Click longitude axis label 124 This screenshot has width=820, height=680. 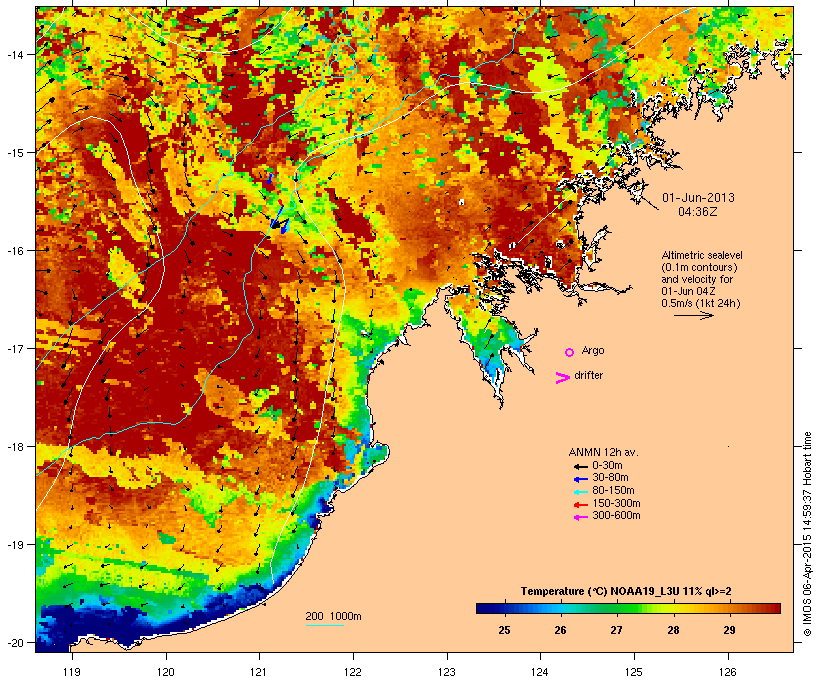[x=540, y=672]
